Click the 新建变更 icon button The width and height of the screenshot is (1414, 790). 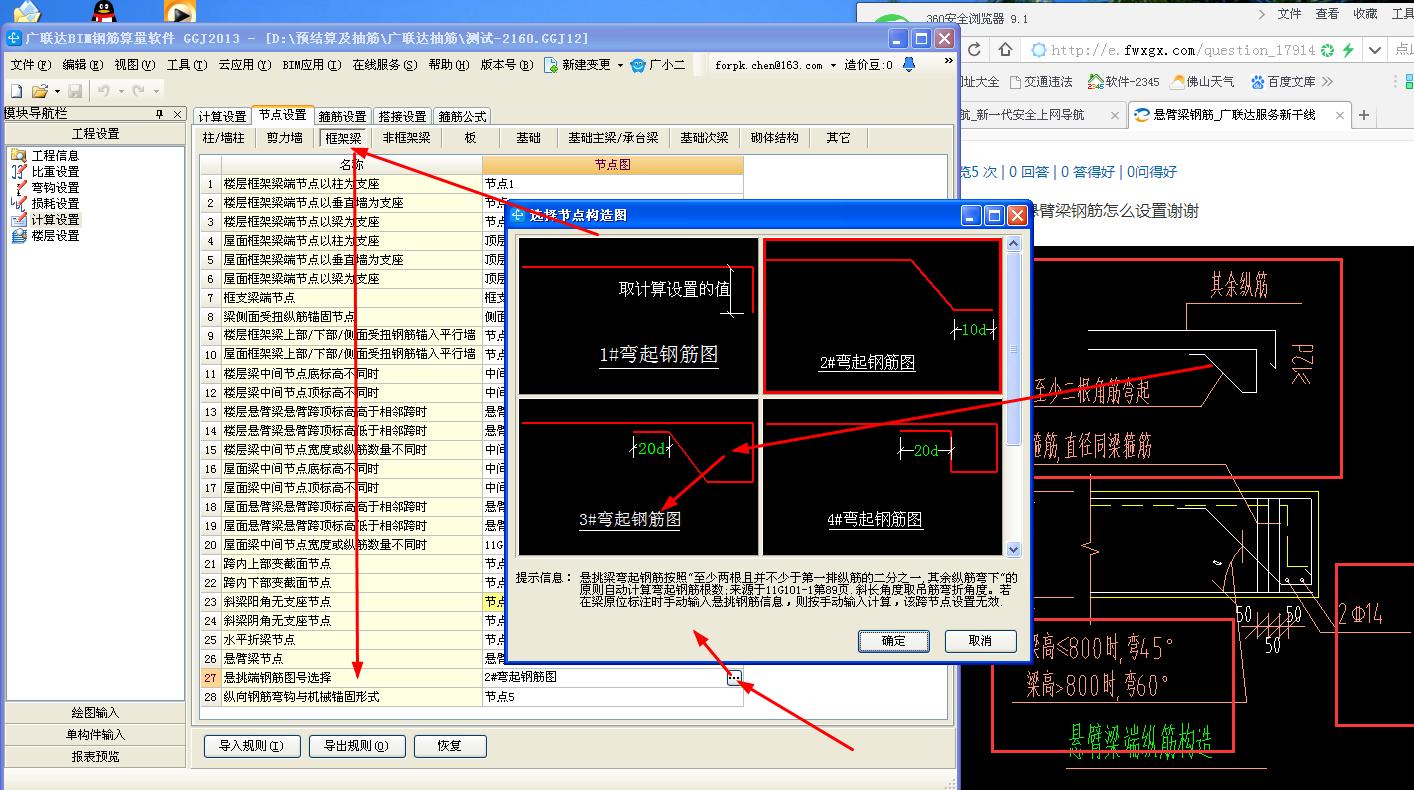(x=577, y=64)
